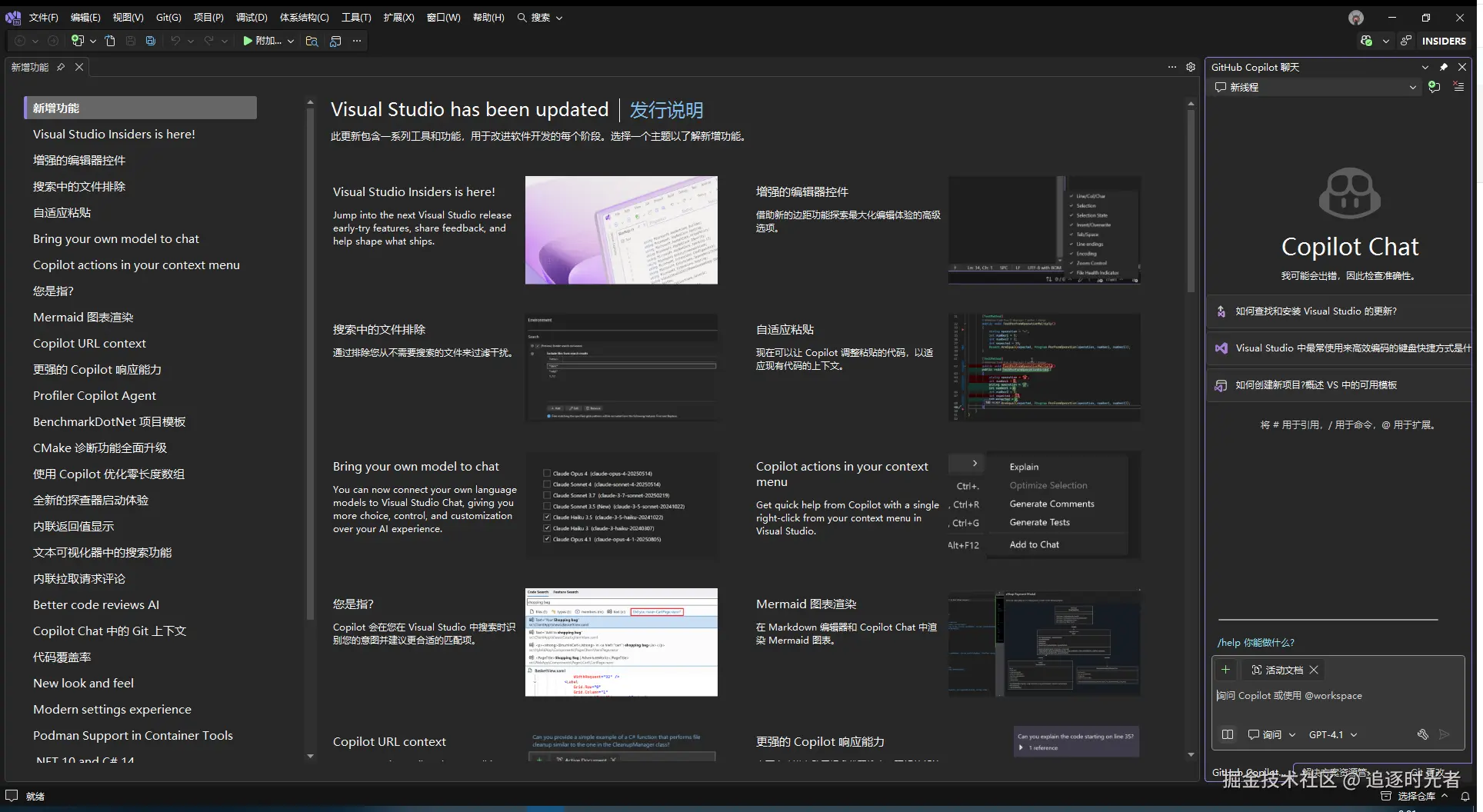The width and height of the screenshot is (1483, 812).
Task: Open the 编辑(E) menu
Action: (x=85, y=18)
